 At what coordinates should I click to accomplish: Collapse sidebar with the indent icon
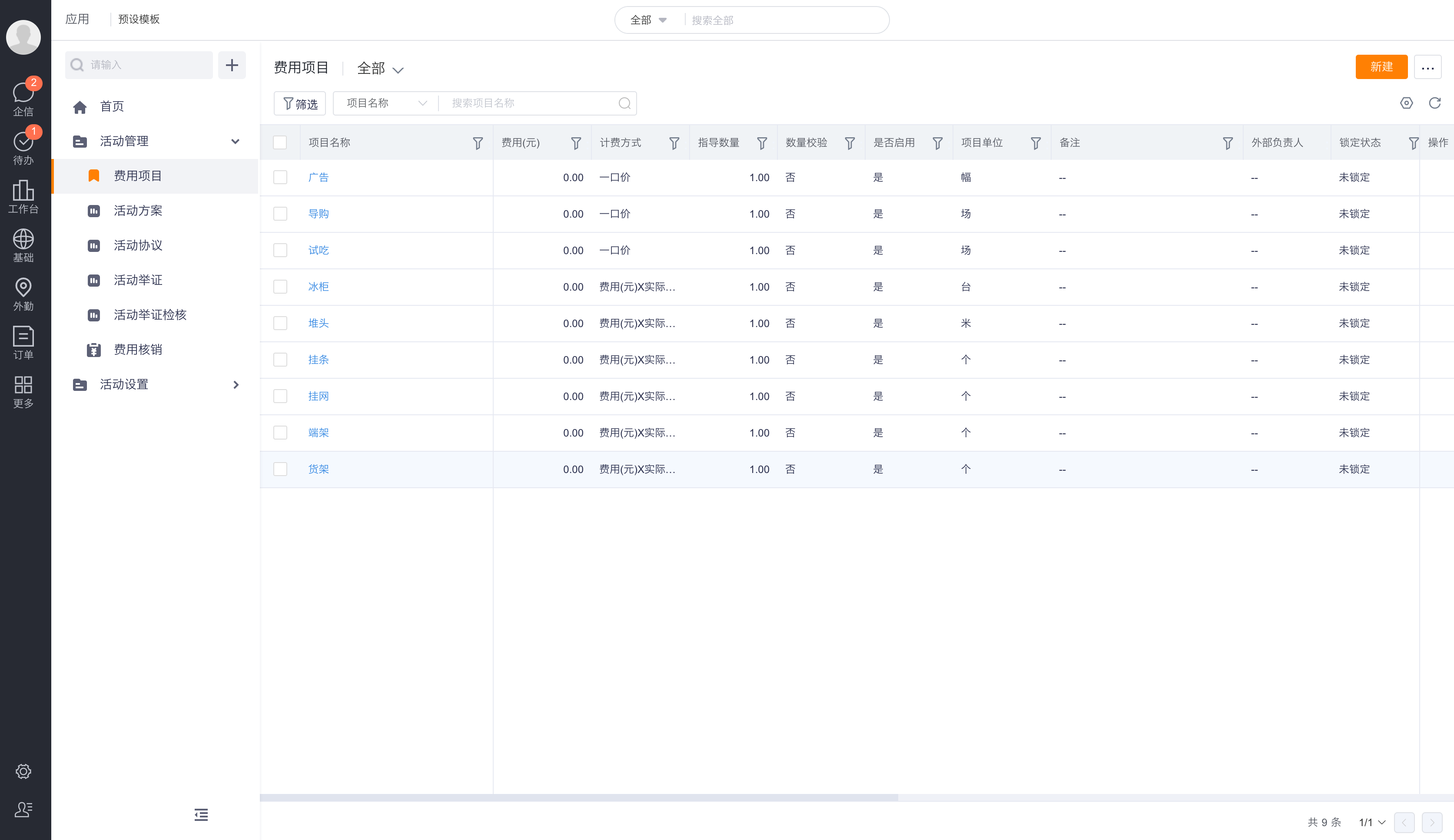[201, 815]
